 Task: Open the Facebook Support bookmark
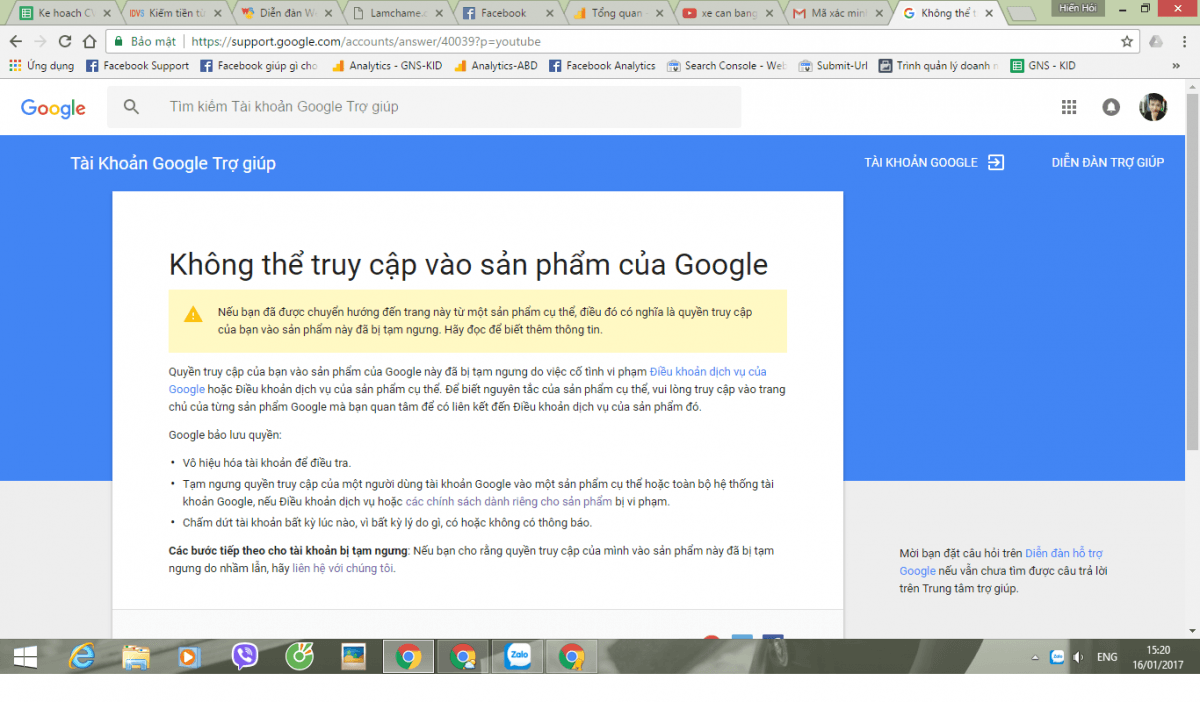[138, 66]
